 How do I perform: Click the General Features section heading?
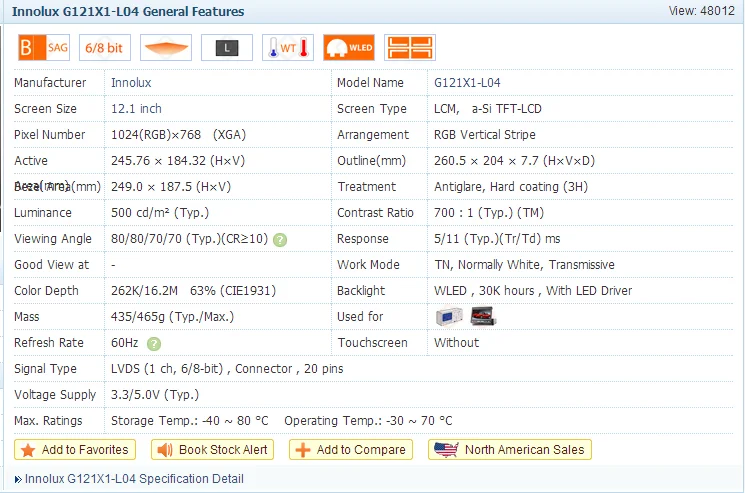coord(128,11)
